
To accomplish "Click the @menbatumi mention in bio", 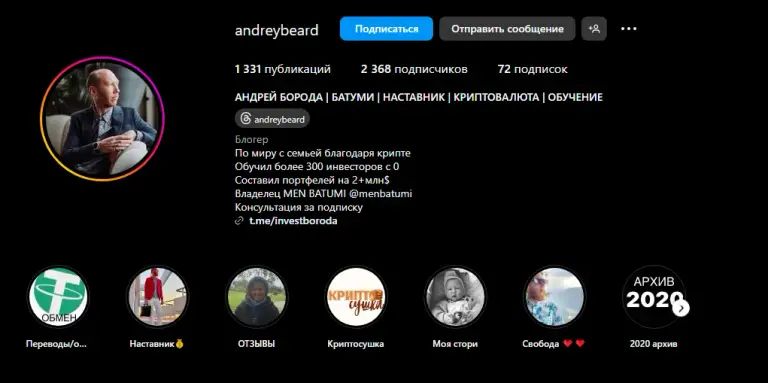I will (381, 194).
